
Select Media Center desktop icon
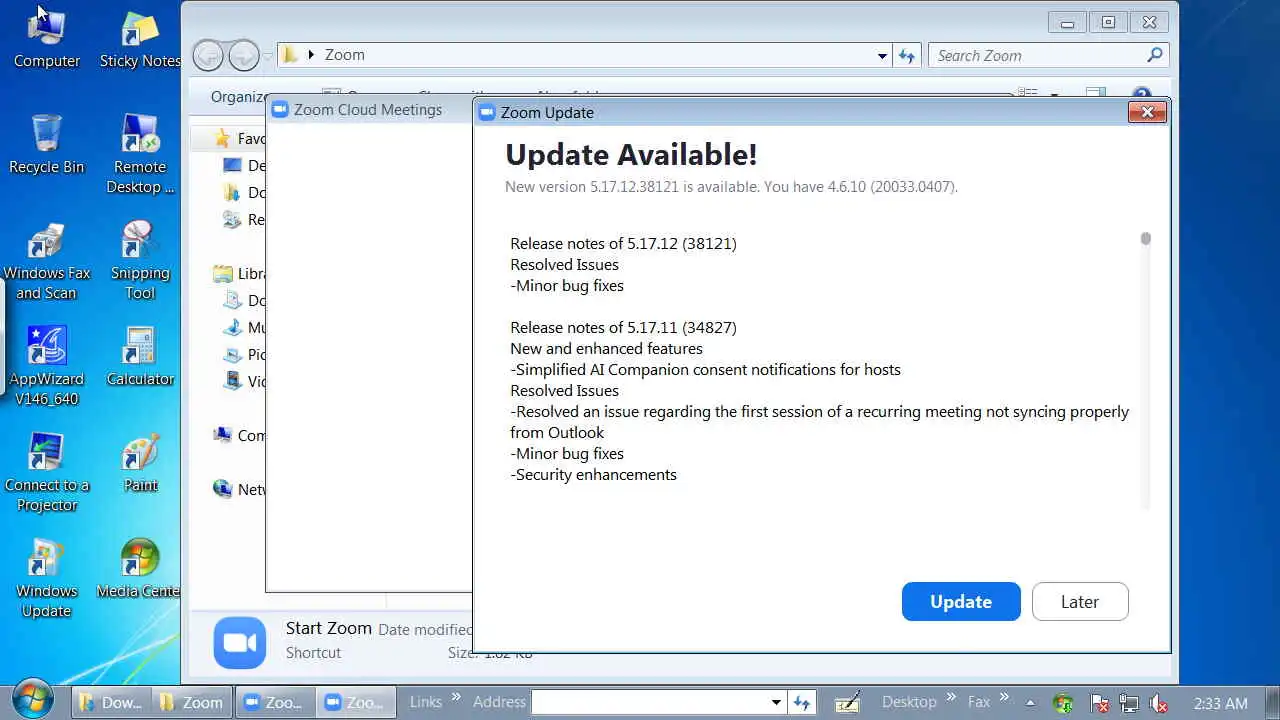[140, 569]
